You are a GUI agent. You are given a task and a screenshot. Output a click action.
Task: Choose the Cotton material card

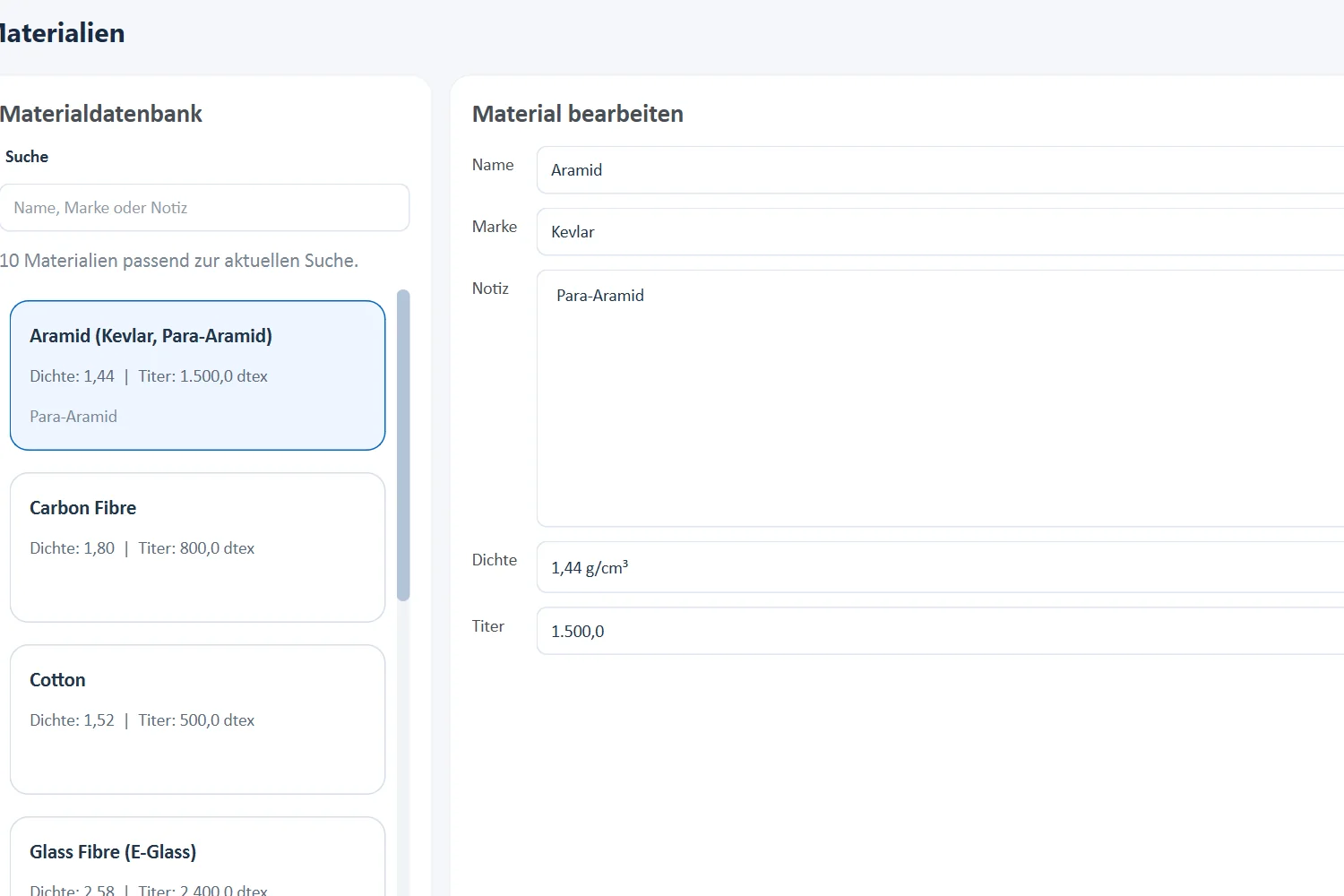pyautogui.click(x=197, y=719)
